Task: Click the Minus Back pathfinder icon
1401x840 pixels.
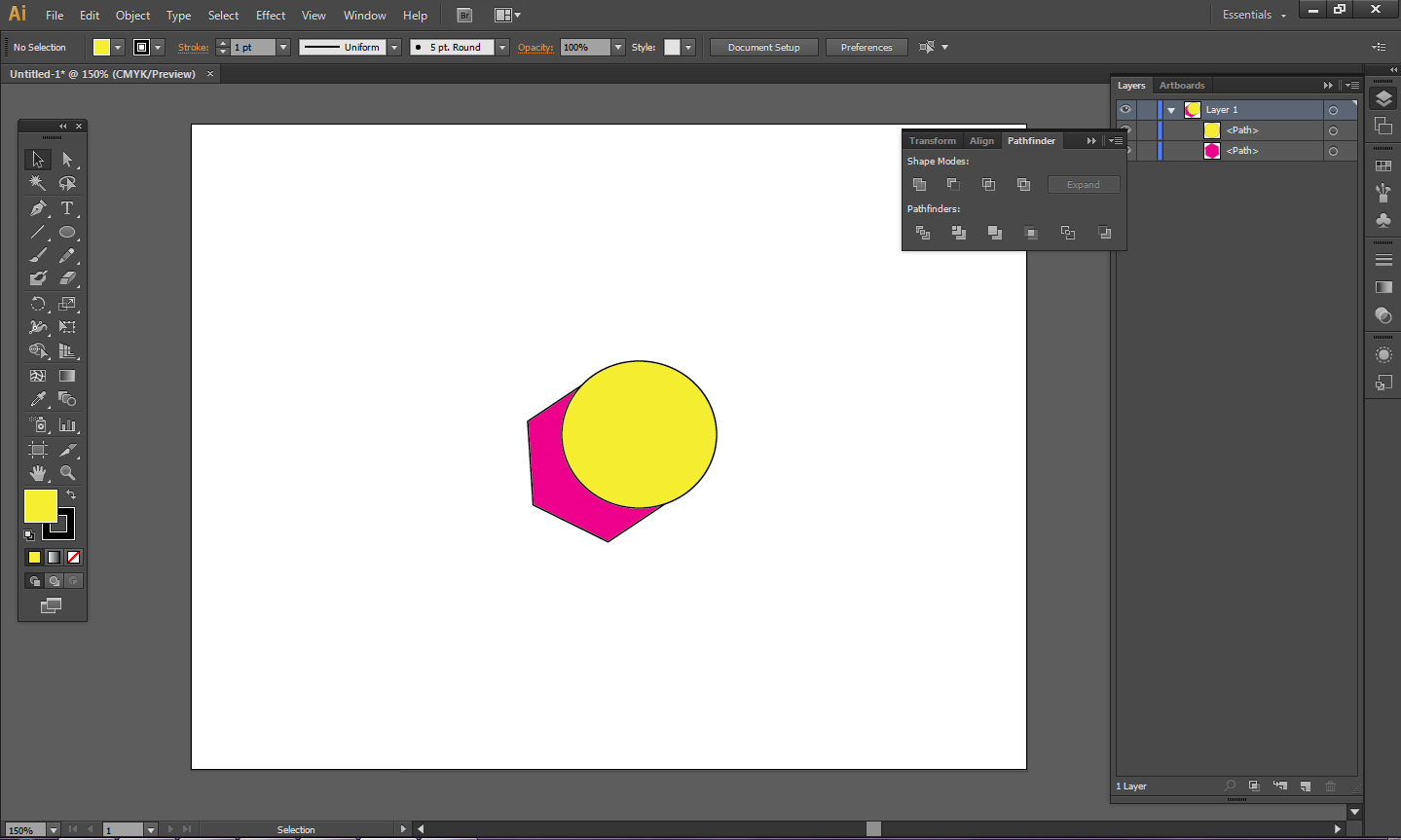Action: point(1104,233)
